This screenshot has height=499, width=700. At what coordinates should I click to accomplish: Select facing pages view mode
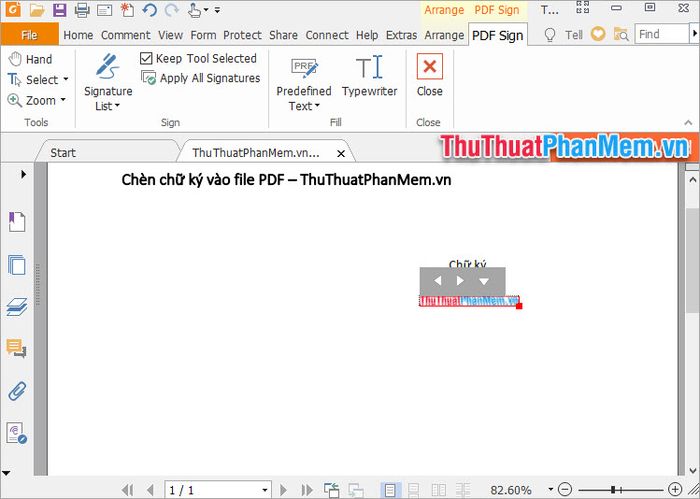tap(439, 490)
